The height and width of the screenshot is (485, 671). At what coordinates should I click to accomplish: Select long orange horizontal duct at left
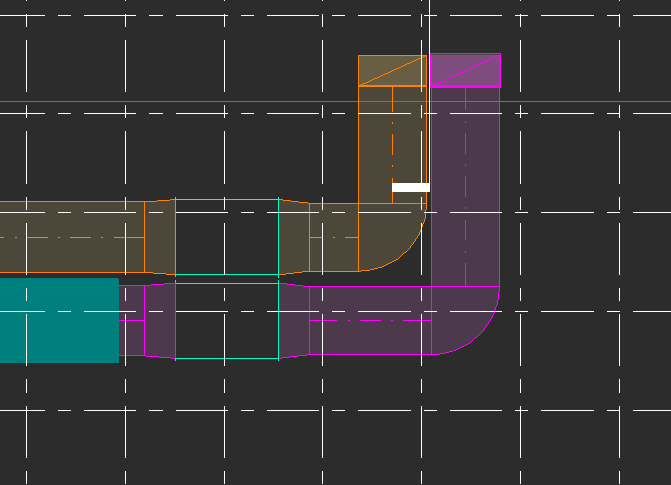[72, 237]
